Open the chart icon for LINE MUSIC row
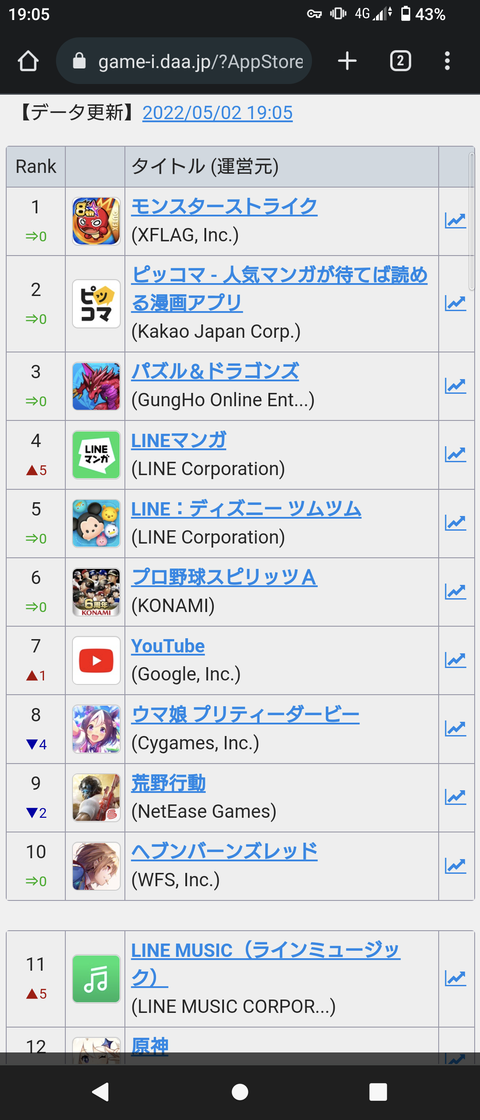Viewport: 480px width, 1120px height. click(x=455, y=978)
